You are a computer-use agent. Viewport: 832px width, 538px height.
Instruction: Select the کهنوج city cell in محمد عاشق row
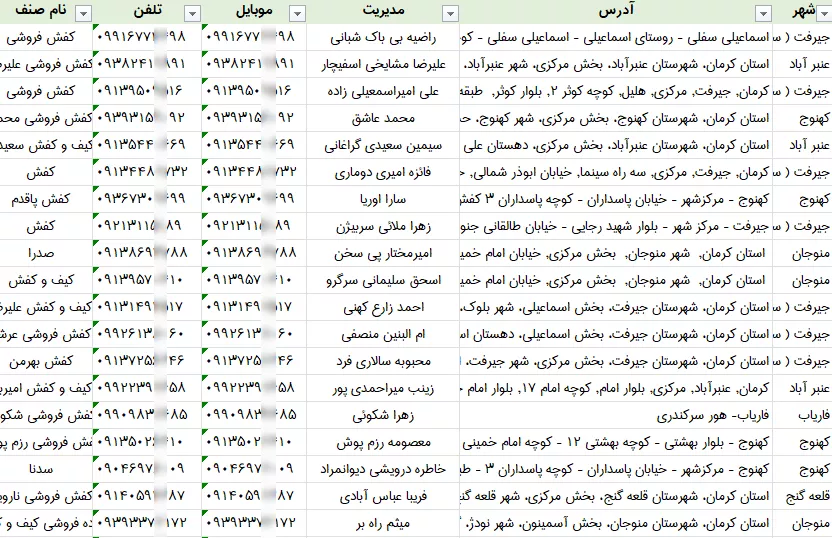click(x=802, y=118)
